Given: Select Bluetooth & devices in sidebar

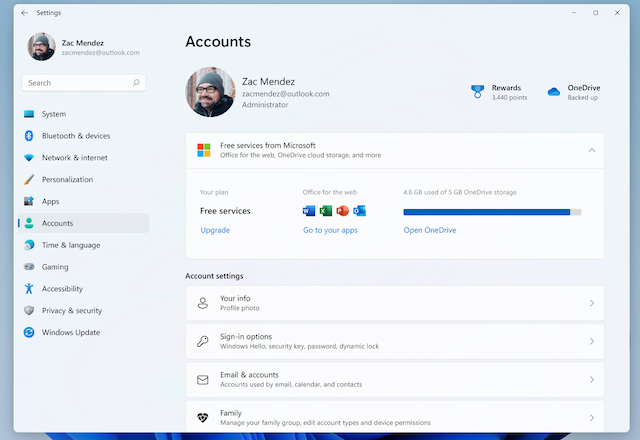Looking at the screenshot, I should [x=76, y=136].
